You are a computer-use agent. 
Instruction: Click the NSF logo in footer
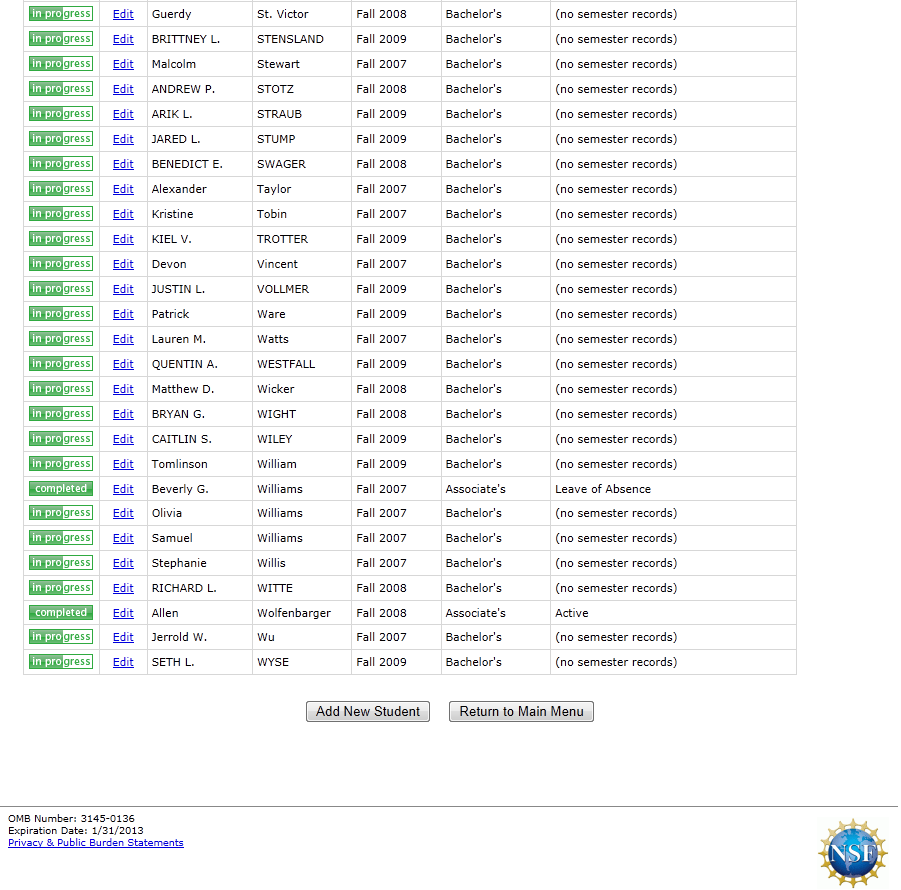click(x=853, y=852)
